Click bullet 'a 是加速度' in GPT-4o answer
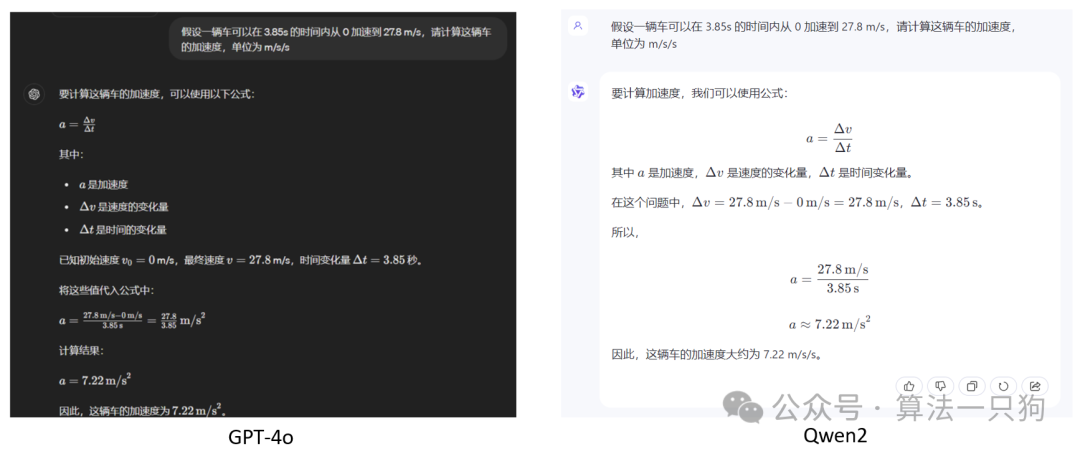This screenshot has width=1080, height=451. coord(104,185)
